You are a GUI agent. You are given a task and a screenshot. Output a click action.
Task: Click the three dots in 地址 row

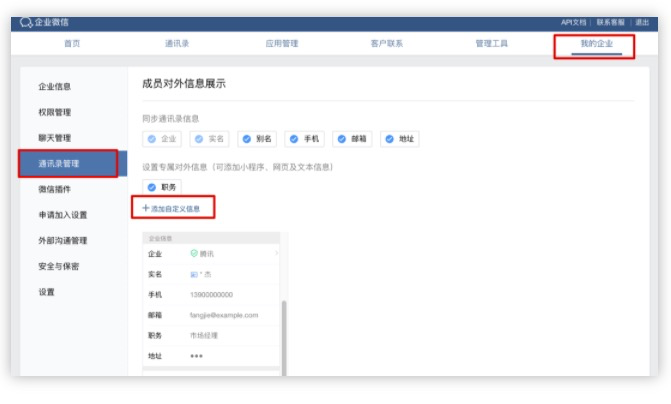(196, 356)
